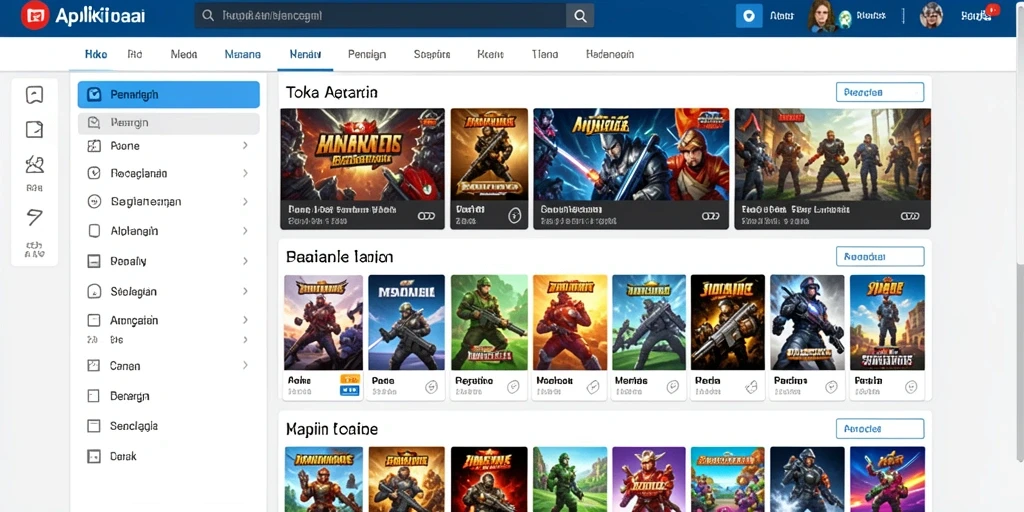Viewport: 1024px width, 512px height.
Task: Click the round icon on the second featured banner
Action: (x=515, y=215)
